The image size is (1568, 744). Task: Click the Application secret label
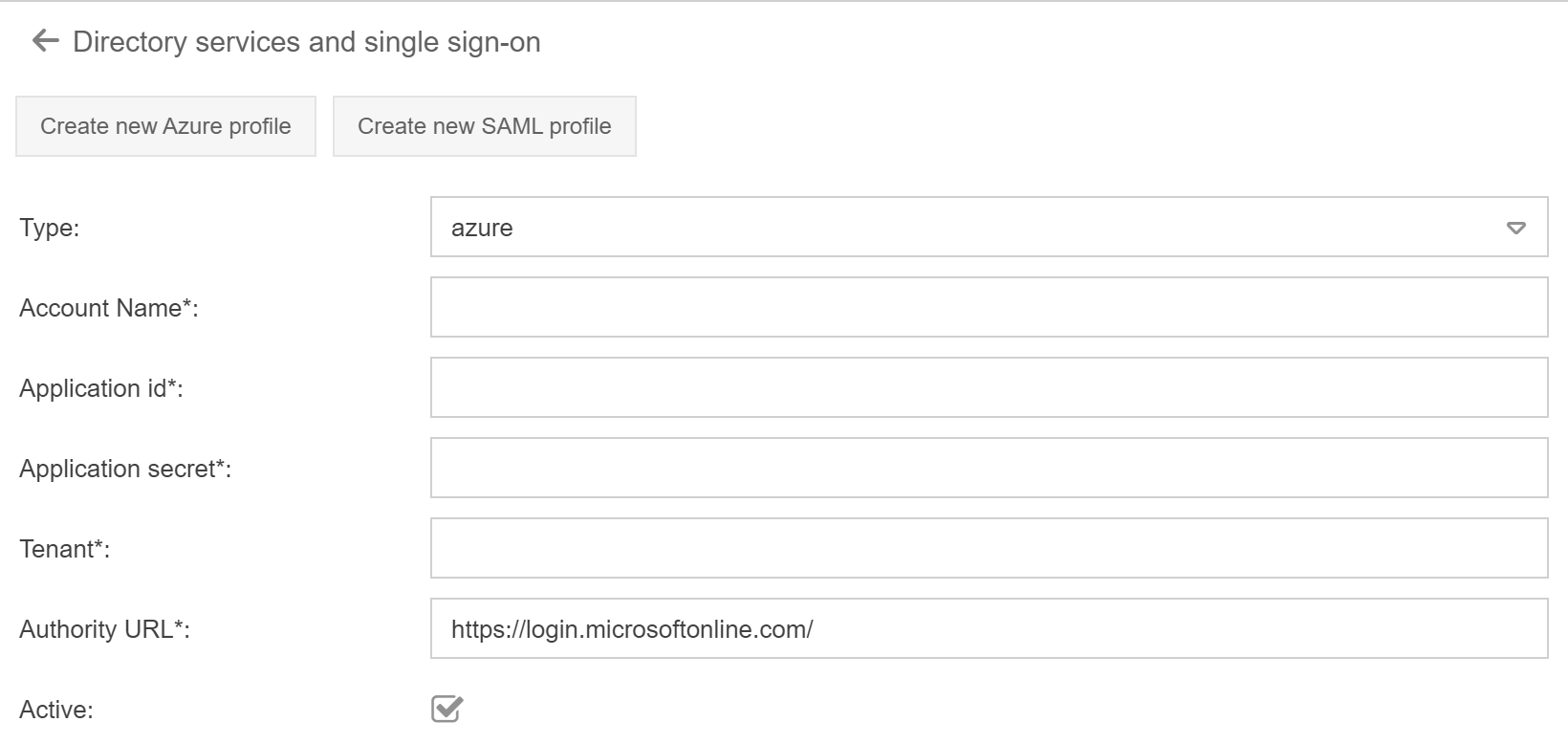(124, 469)
